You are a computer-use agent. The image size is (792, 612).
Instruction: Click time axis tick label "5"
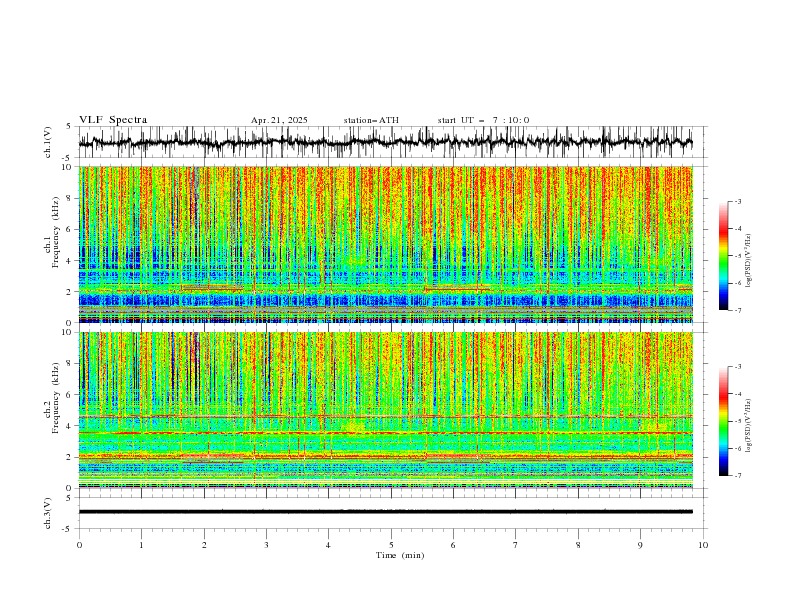tap(391, 545)
